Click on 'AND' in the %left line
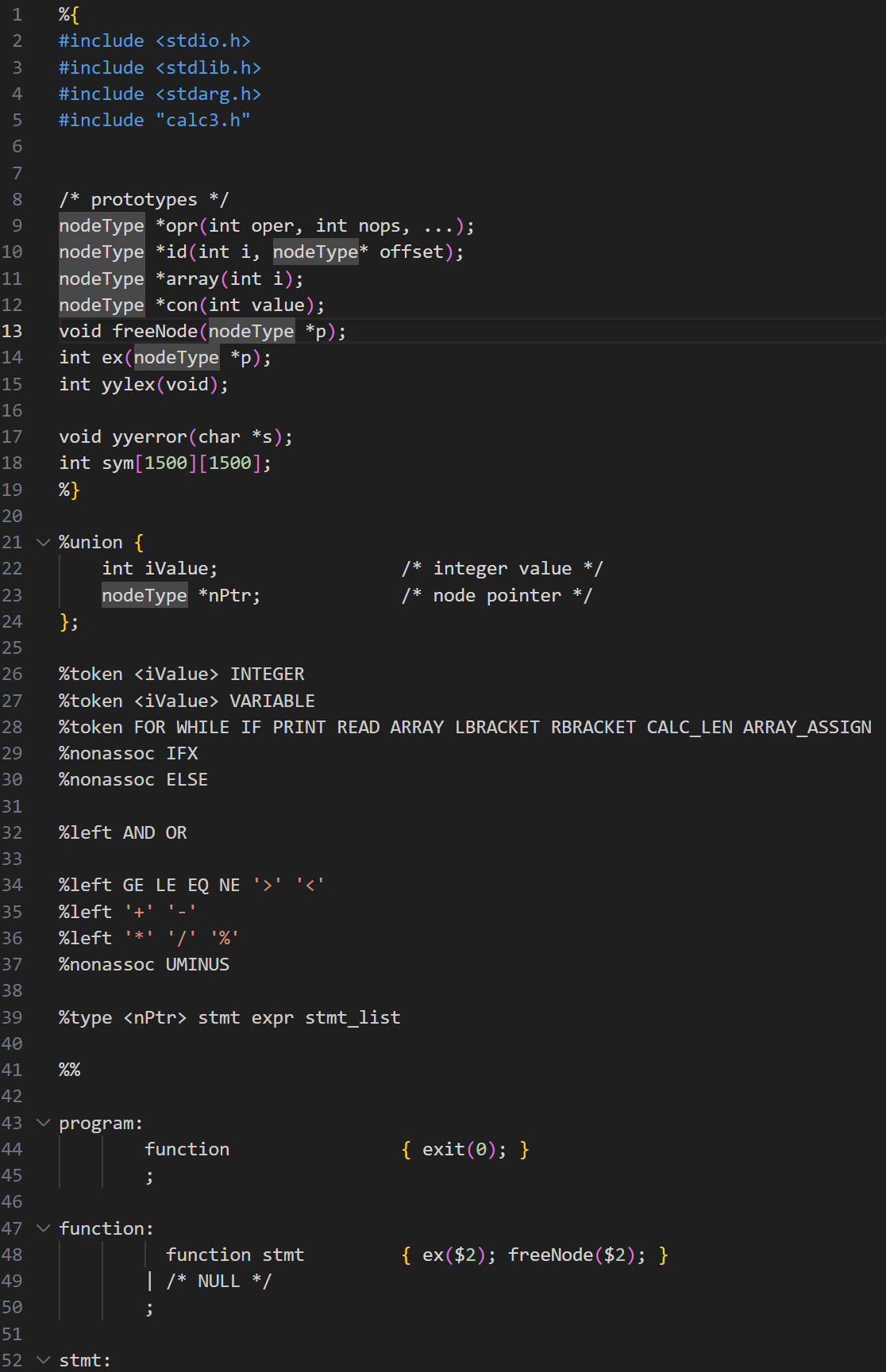 coord(139,832)
